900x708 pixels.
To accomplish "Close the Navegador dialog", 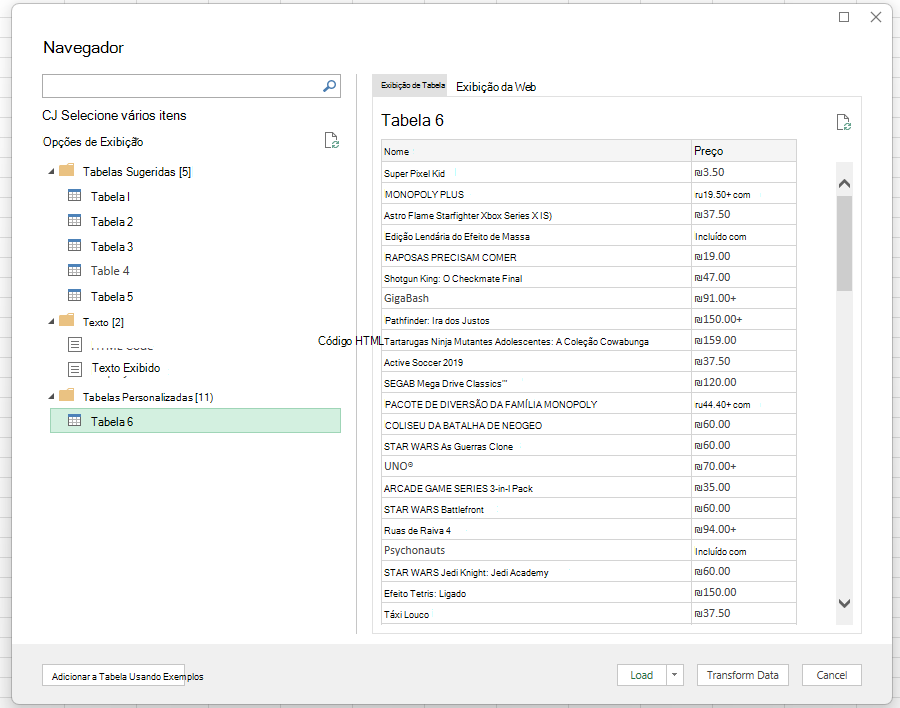I will (876, 17).
